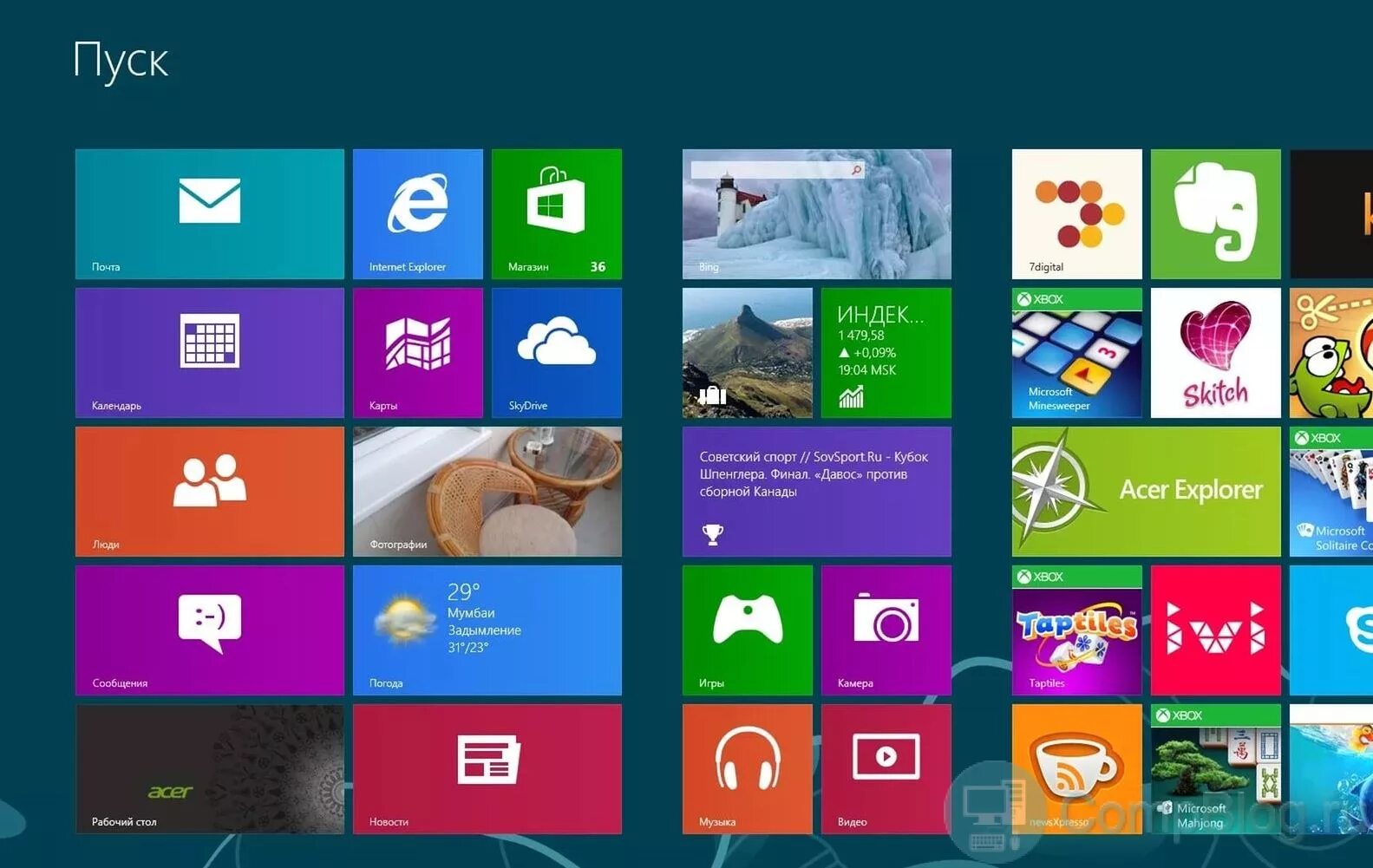Open the finance ИНДЕК... tile

coord(886,353)
